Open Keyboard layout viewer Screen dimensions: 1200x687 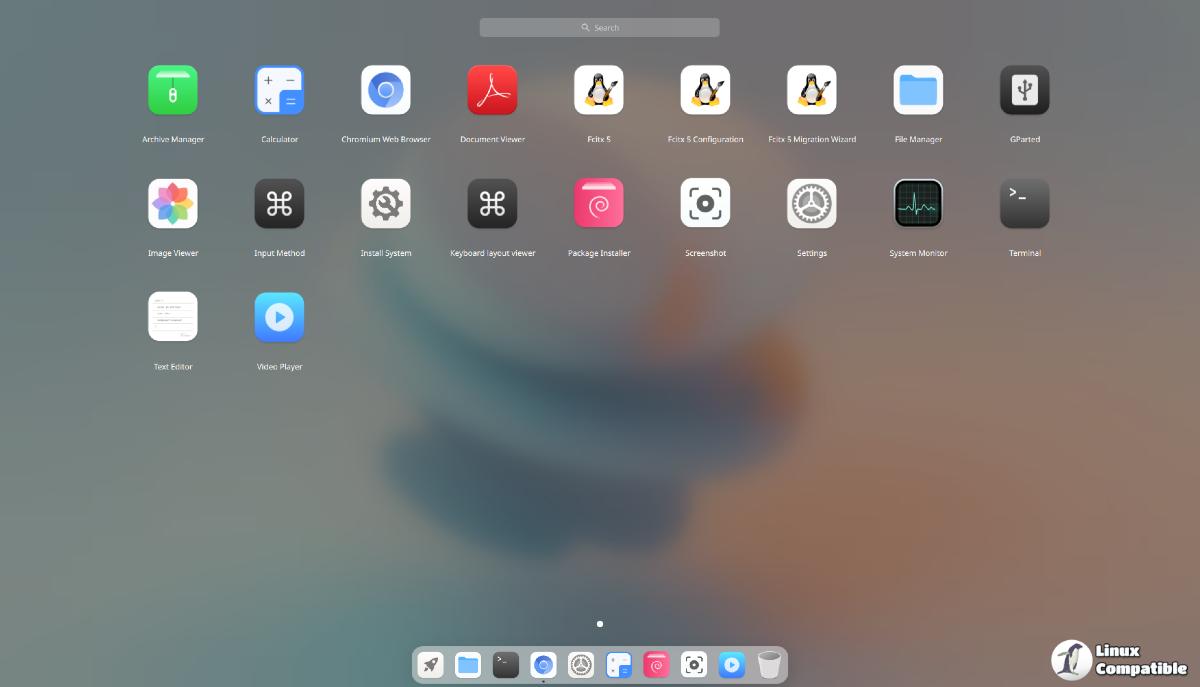(492, 204)
